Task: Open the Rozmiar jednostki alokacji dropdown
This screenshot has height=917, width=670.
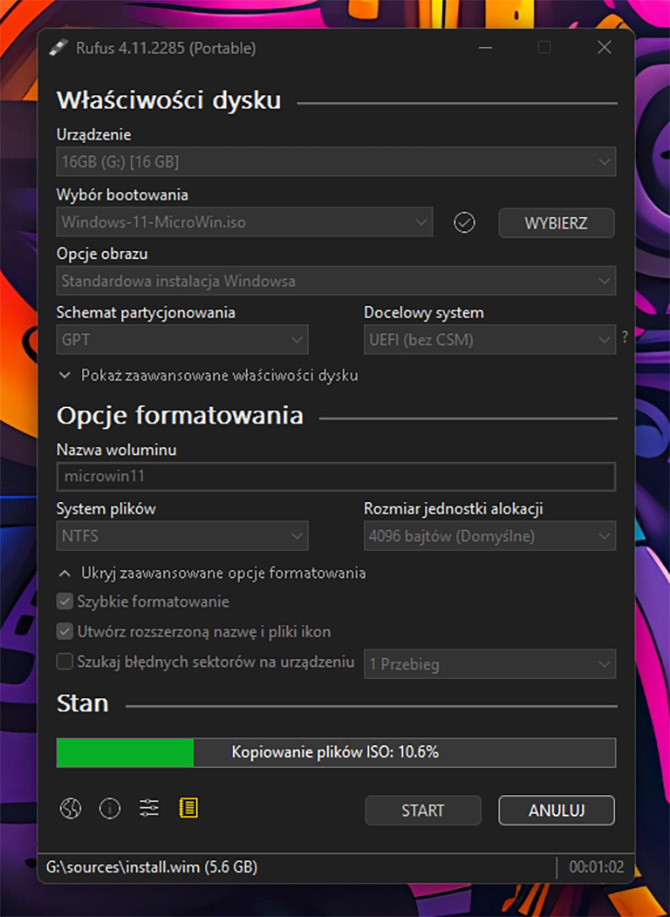Action: [x=489, y=536]
